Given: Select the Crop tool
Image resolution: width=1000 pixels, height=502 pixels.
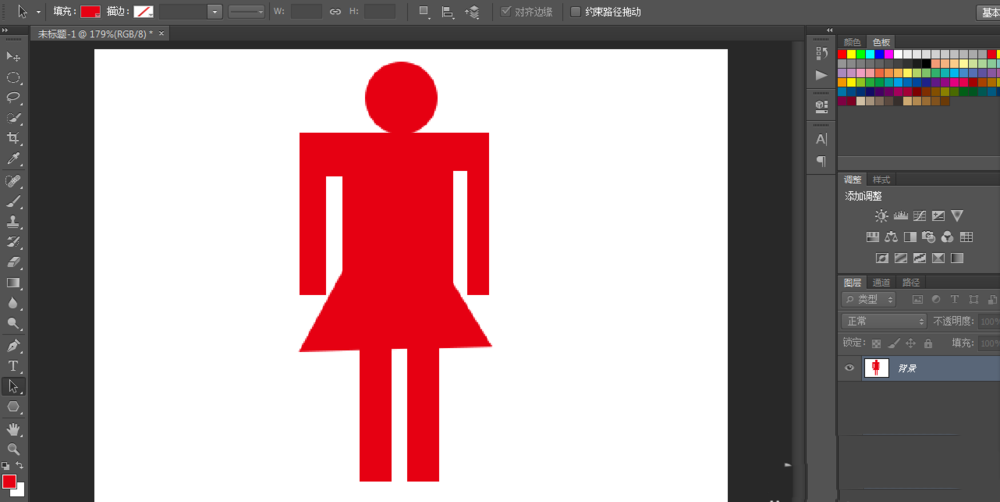Looking at the screenshot, I should click(14, 139).
